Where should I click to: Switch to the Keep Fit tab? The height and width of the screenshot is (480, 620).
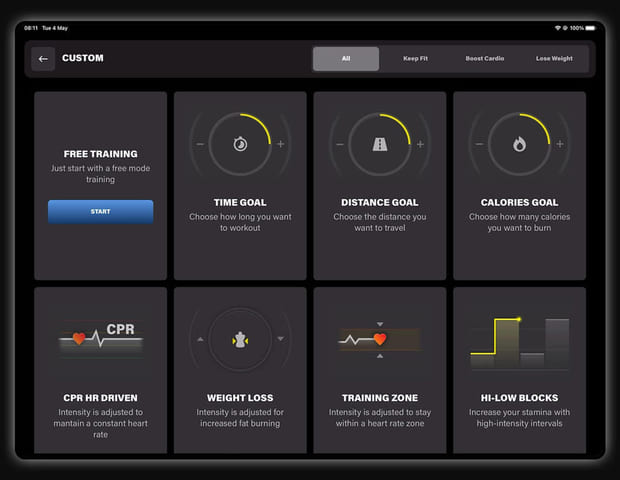coord(415,59)
